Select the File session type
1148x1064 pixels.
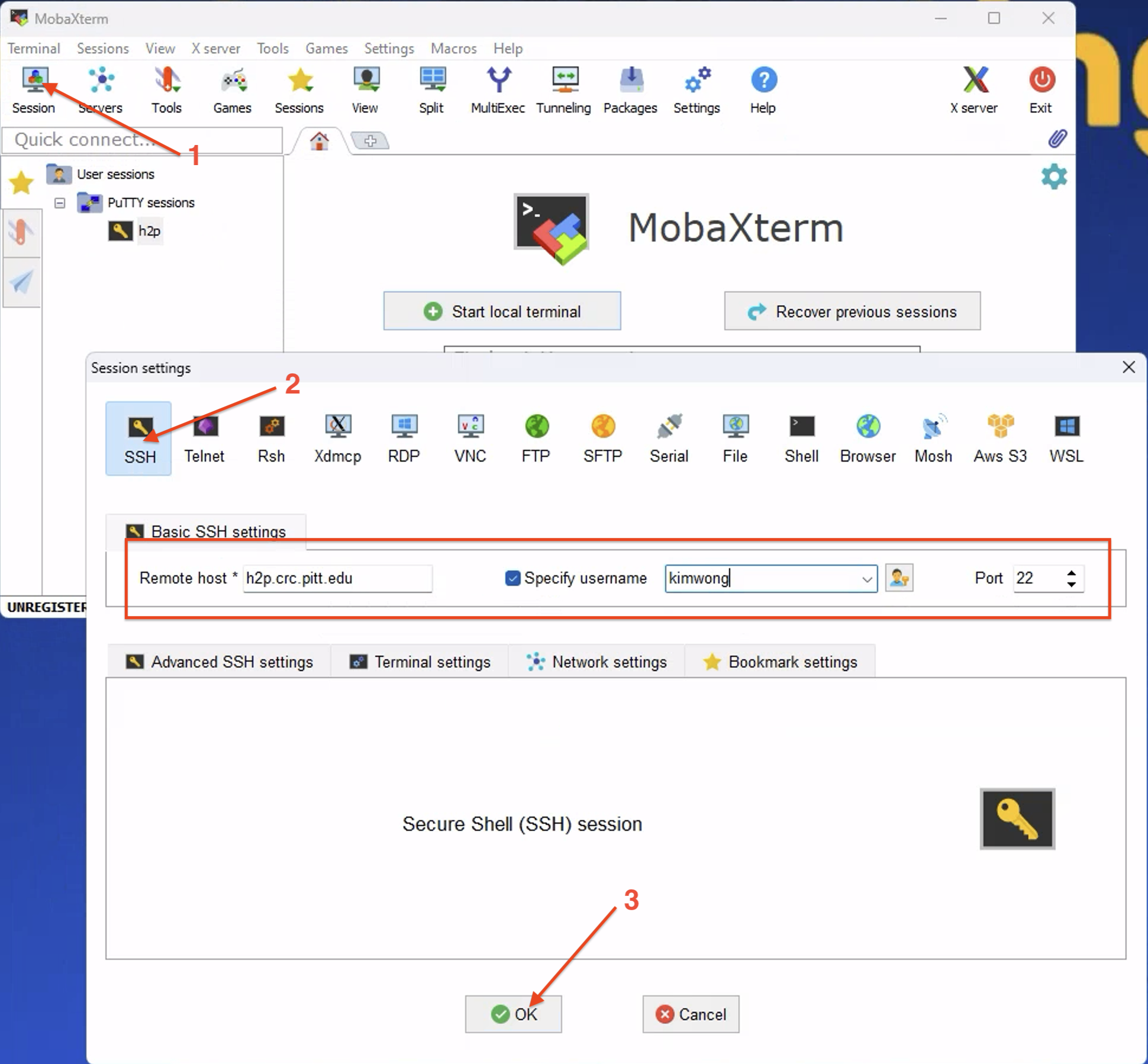click(x=736, y=439)
